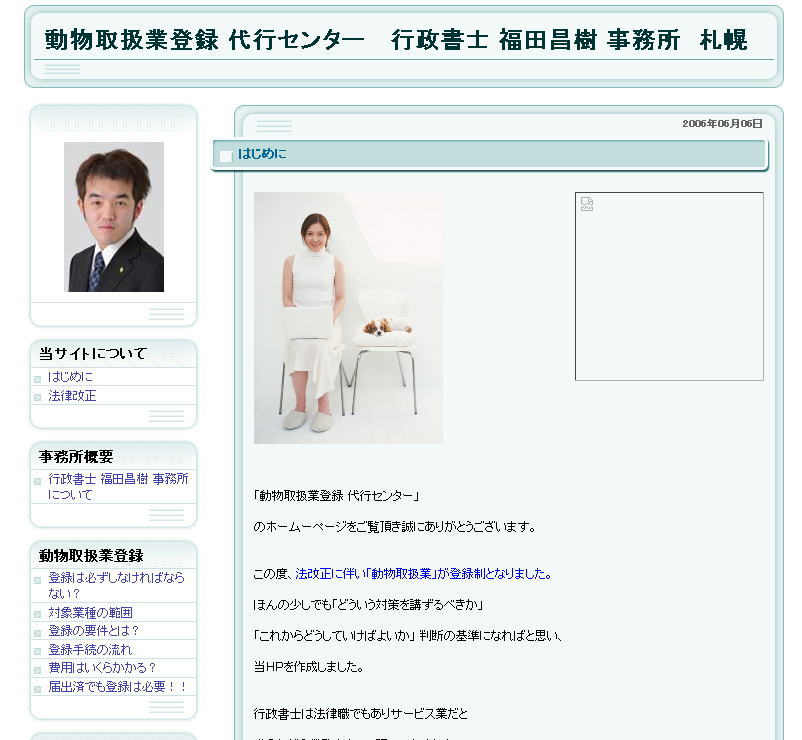The width and height of the screenshot is (802, 740).
Task: Click the bullet icon beside 対象業種の範囲
Action: click(37, 614)
